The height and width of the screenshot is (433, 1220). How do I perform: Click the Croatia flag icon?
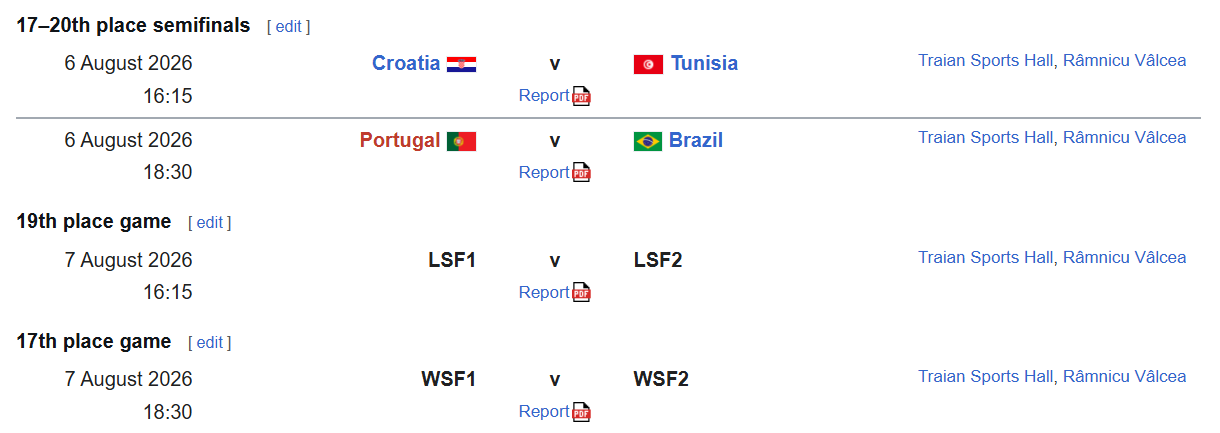[461, 64]
